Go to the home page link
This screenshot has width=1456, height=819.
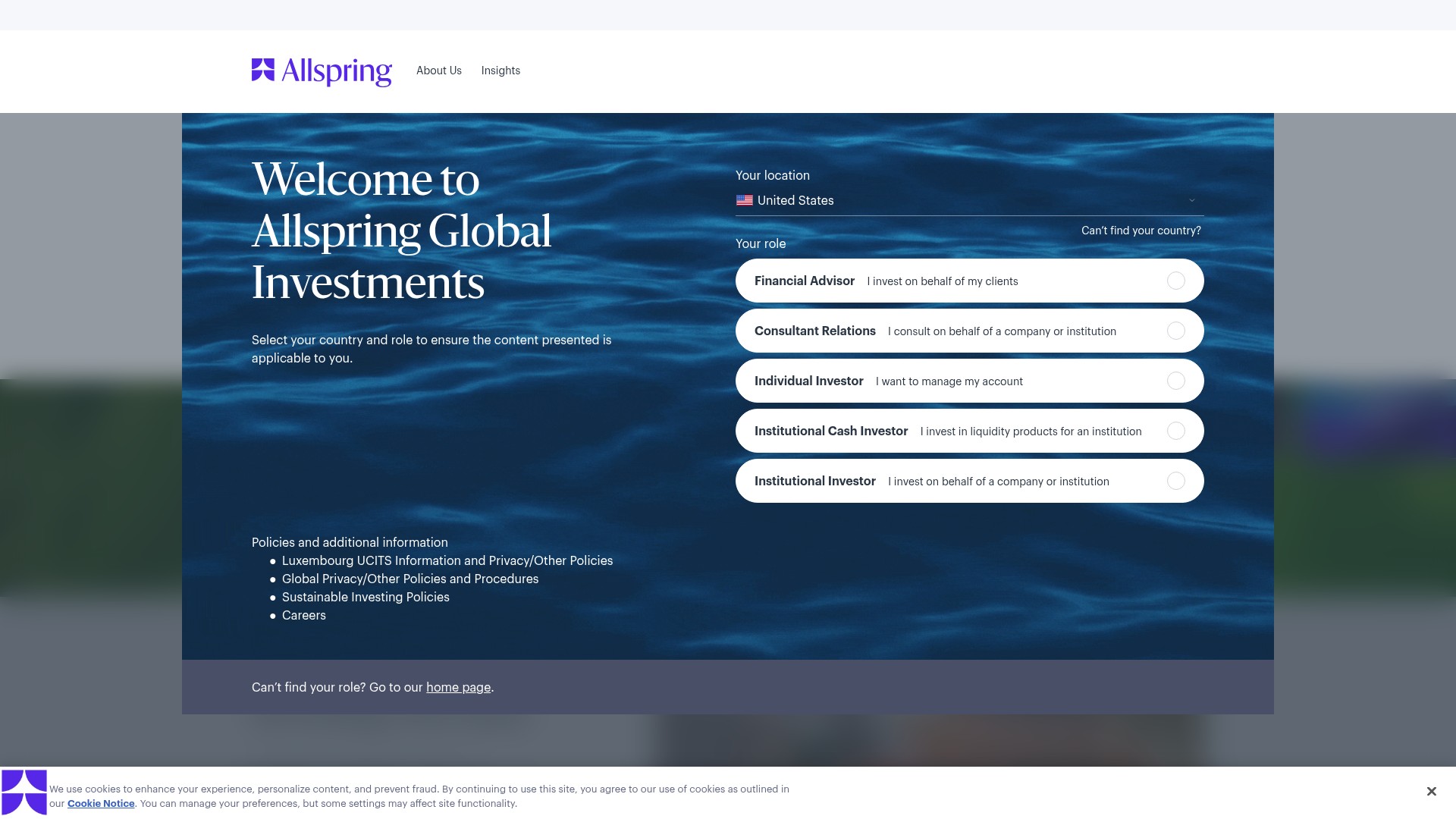(458, 687)
